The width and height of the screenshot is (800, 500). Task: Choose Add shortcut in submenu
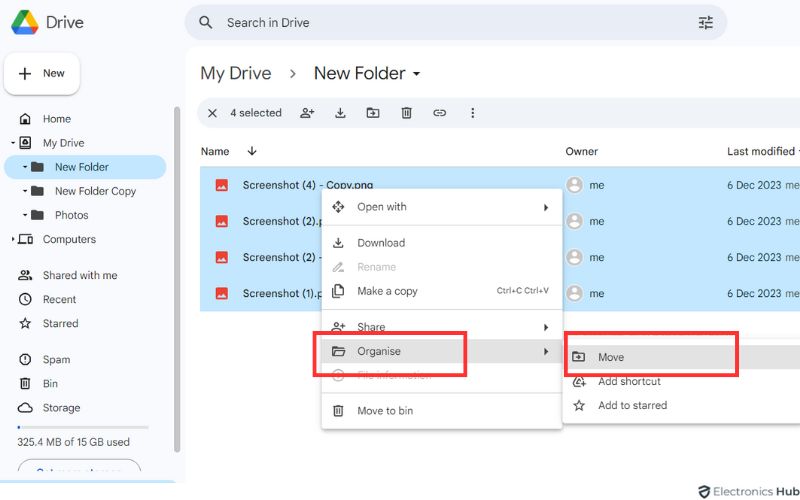click(682, 382)
